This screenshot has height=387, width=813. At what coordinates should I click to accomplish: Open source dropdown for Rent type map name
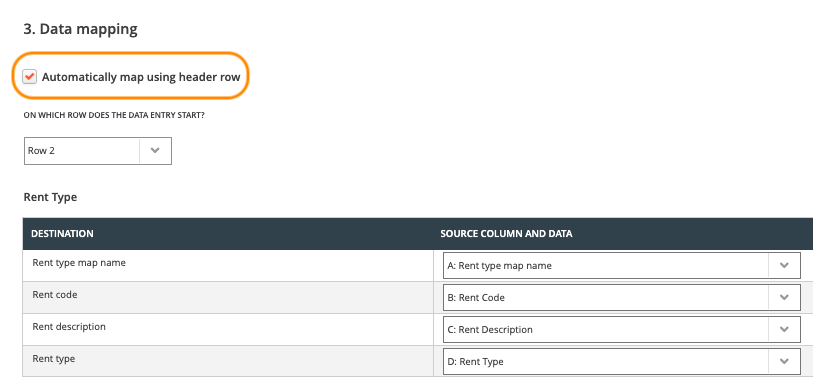click(622, 266)
